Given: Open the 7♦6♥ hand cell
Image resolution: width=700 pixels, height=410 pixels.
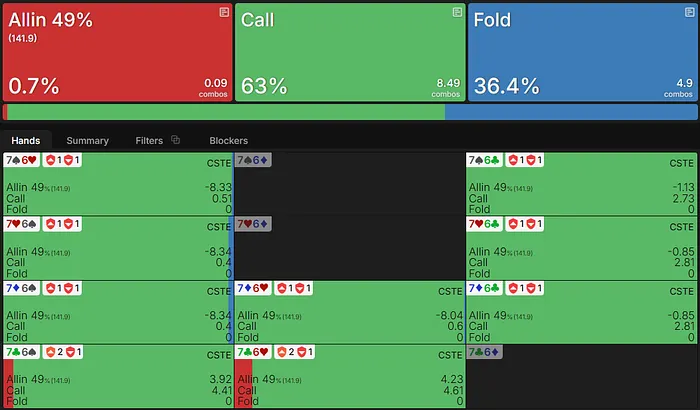Looking at the screenshot, I should coord(350,312).
